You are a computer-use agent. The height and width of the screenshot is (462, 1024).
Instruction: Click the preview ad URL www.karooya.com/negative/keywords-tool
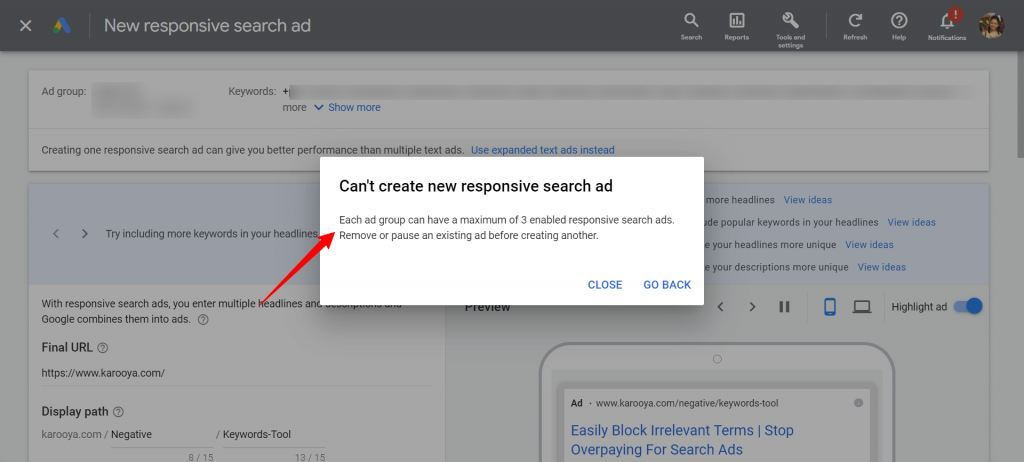point(686,403)
